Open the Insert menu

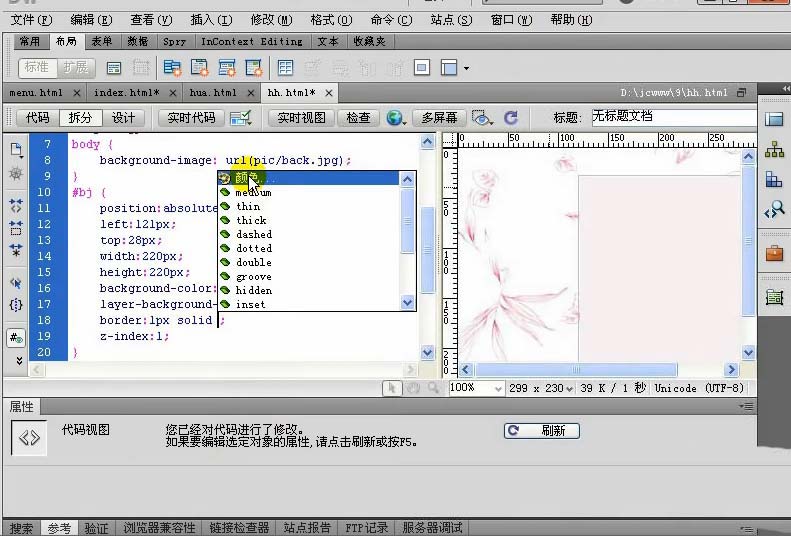(x=211, y=20)
